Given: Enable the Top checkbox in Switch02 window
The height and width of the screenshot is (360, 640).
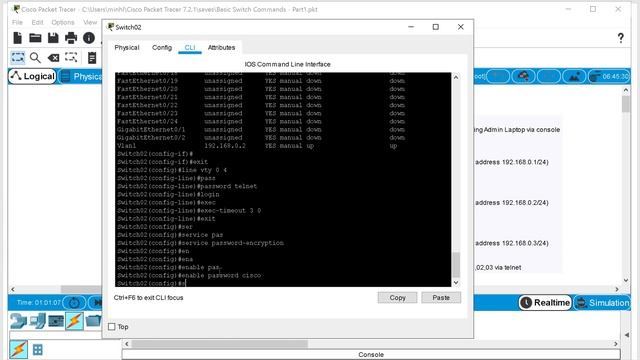Looking at the screenshot, I should point(112,327).
